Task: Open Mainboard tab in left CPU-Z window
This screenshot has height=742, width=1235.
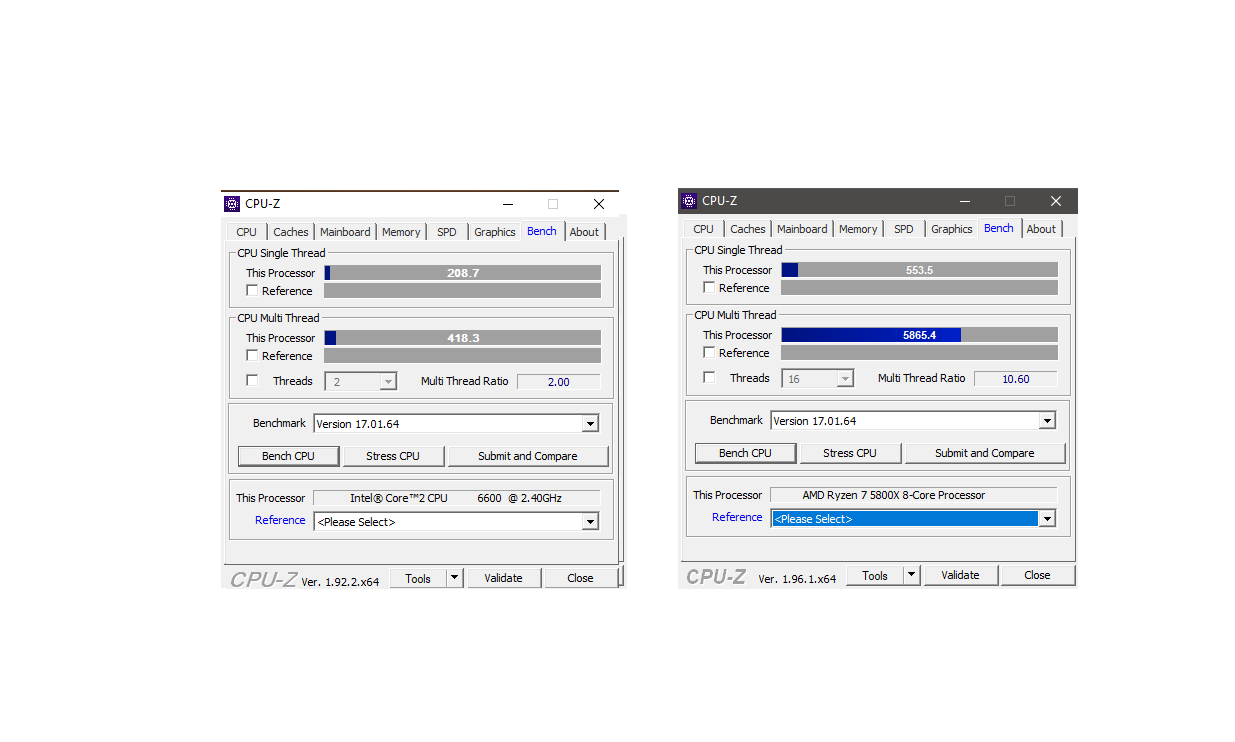Action: [x=345, y=232]
